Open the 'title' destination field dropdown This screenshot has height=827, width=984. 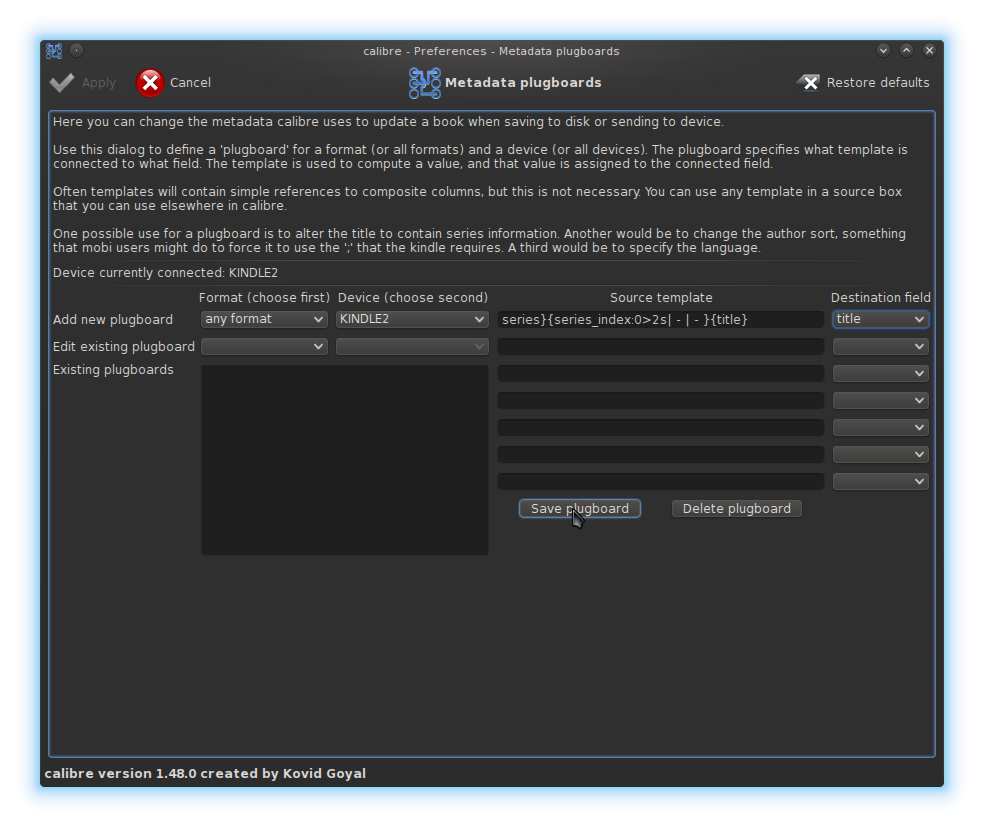pyautogui.click(x=880, y=319)
